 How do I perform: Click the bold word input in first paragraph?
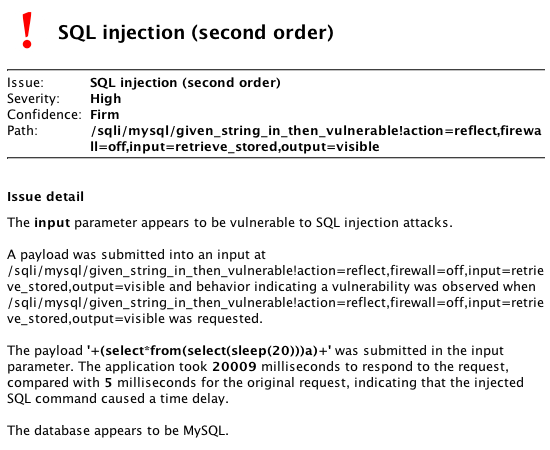click(x=52, y=223)
